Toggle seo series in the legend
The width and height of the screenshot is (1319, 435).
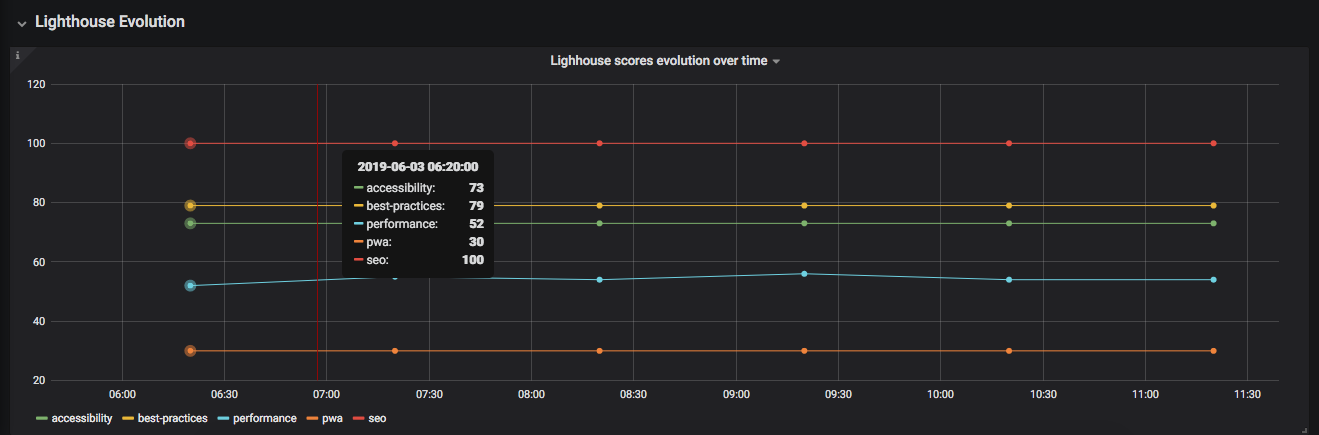point(377,418)
